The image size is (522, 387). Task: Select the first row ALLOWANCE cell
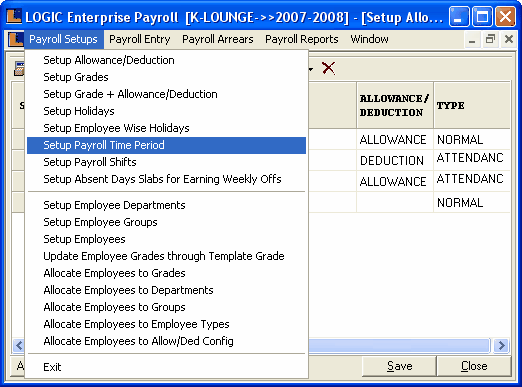click(395, 139)
